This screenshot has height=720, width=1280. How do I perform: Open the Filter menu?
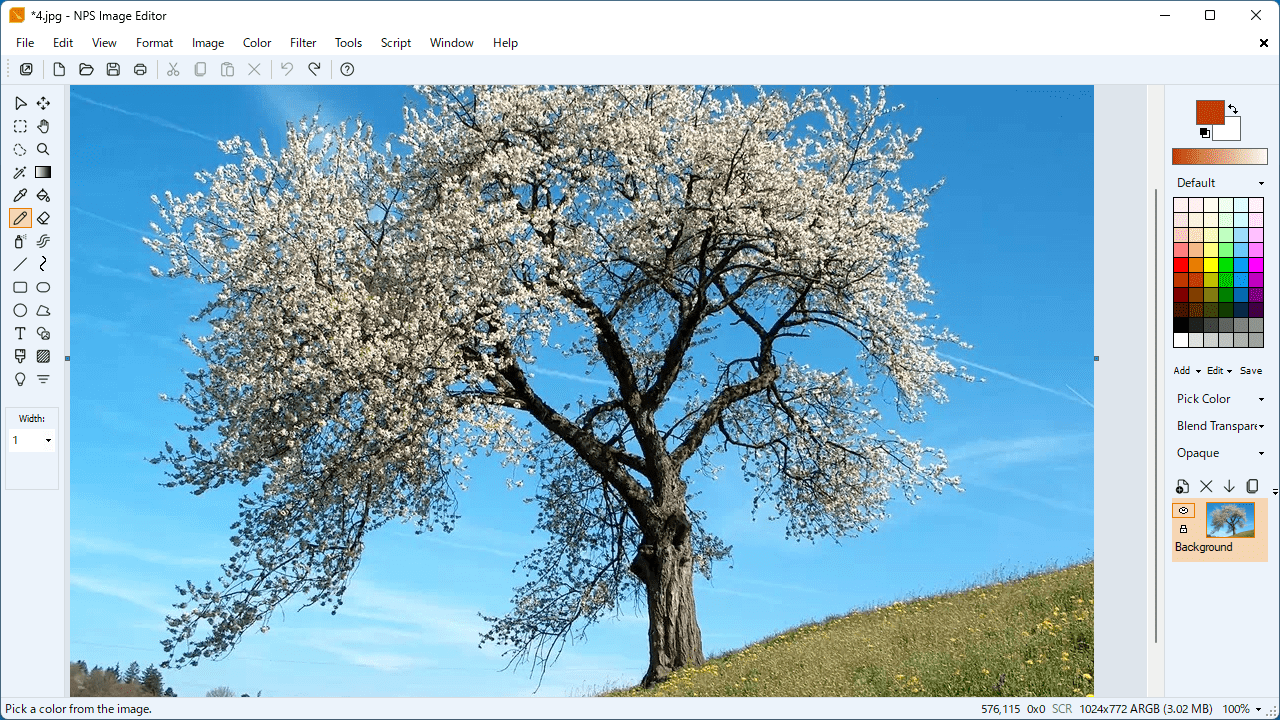(x=303, y=43)
